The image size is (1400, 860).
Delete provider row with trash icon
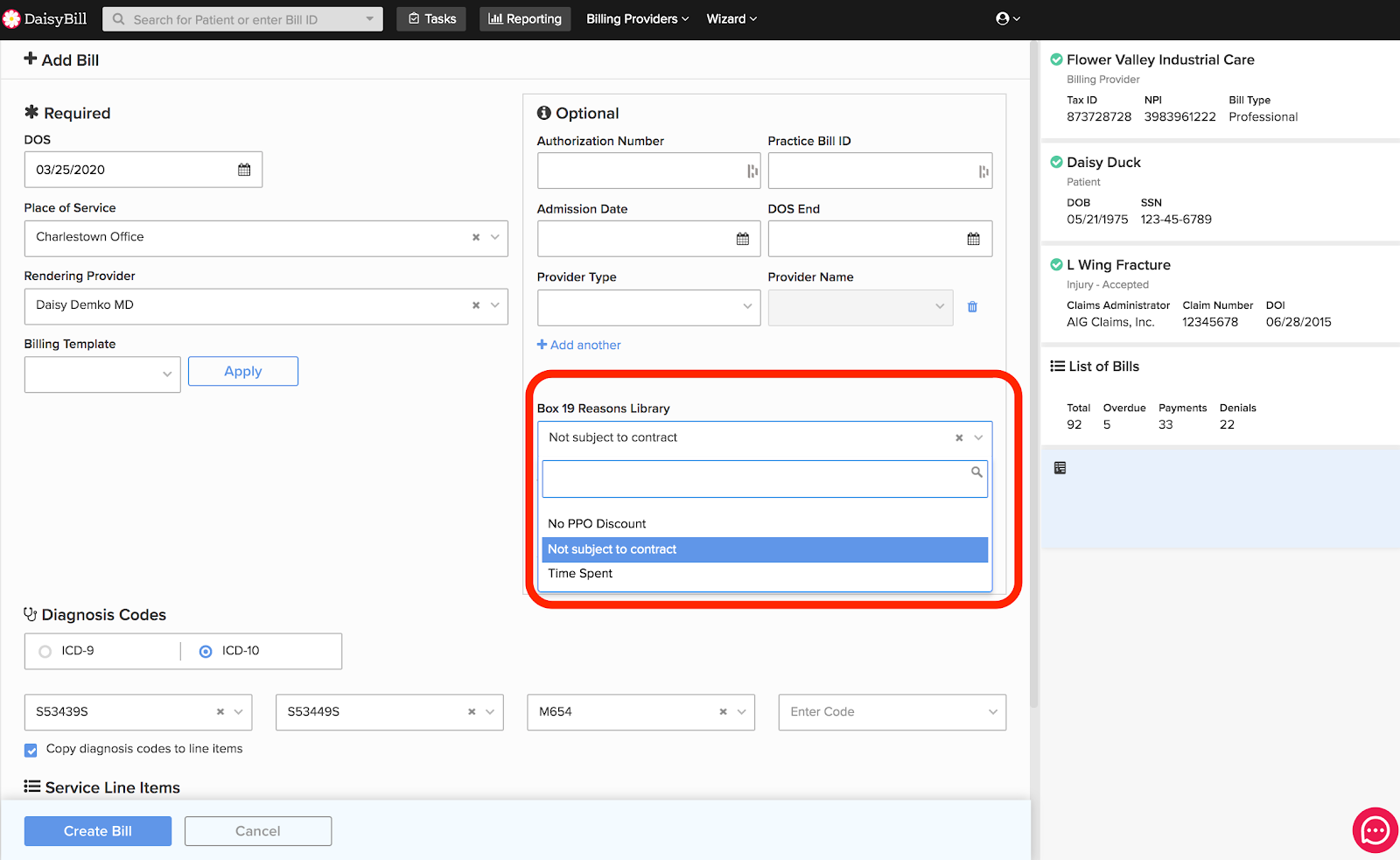click(x=972, y=307)
